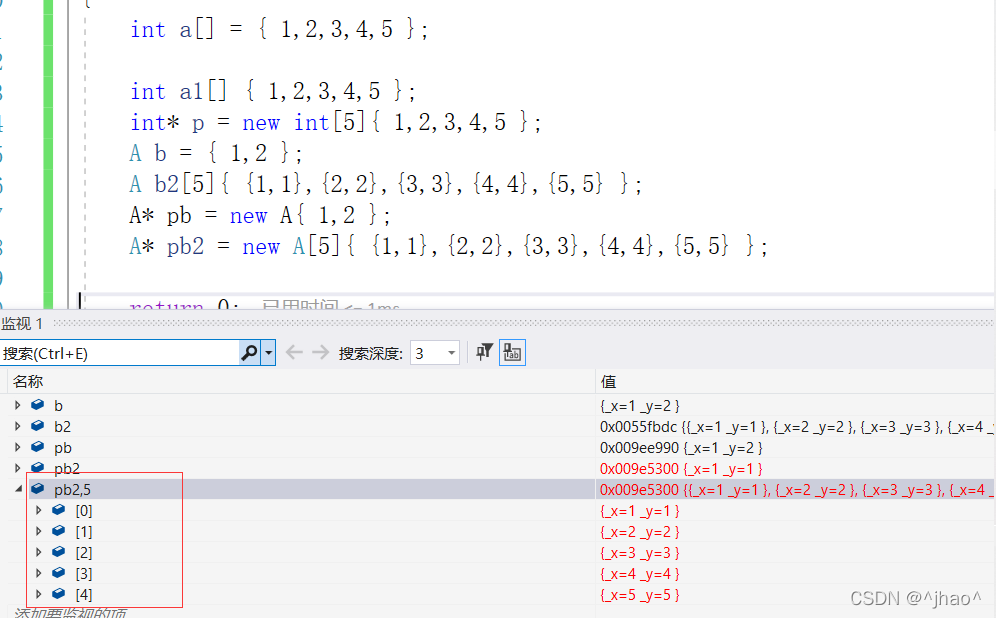The image size is (996, 618).
Task: Click the 值 column header
Action: (x=608, y=381)
